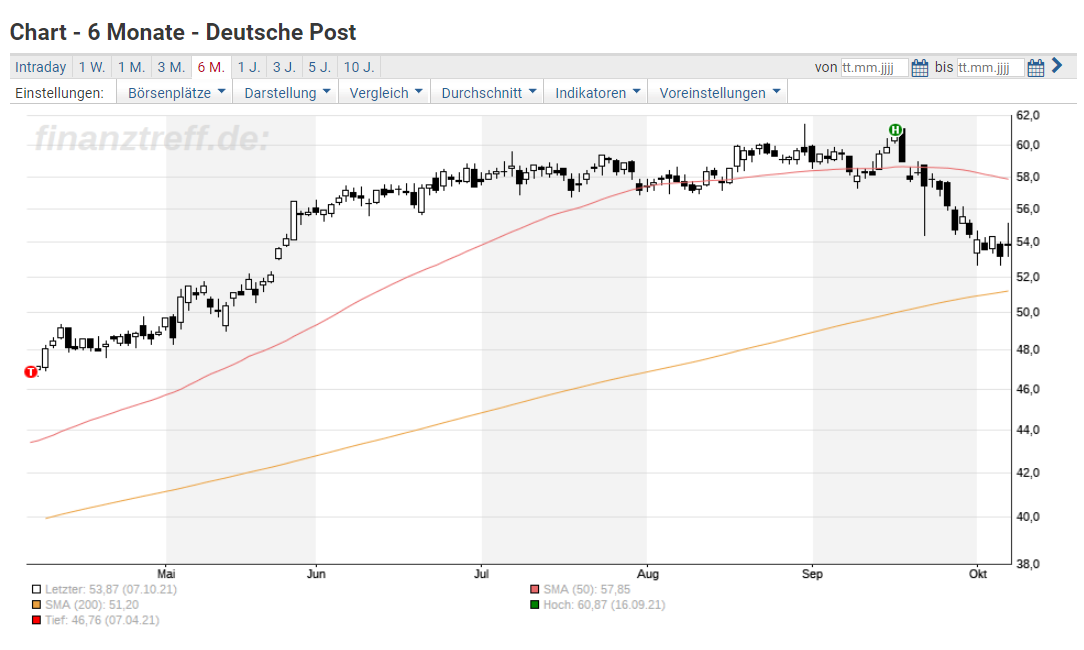Select the 6 M. time range tab

click(211, 67)
